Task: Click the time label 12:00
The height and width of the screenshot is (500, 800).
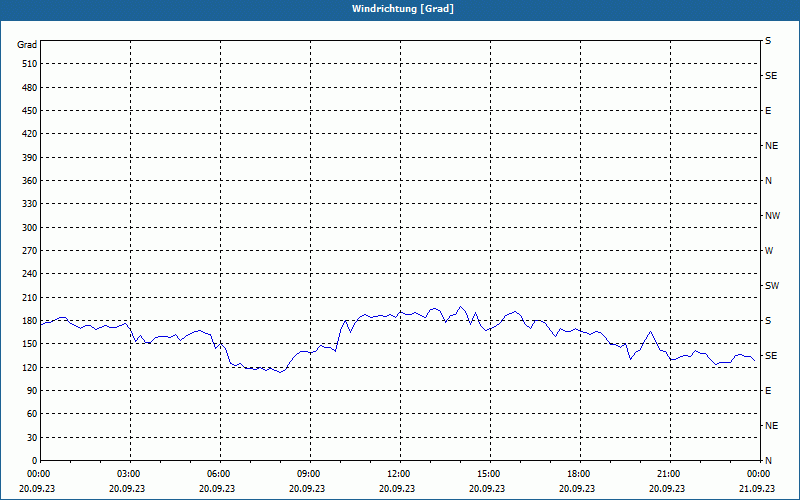Action: click(398, 474)
